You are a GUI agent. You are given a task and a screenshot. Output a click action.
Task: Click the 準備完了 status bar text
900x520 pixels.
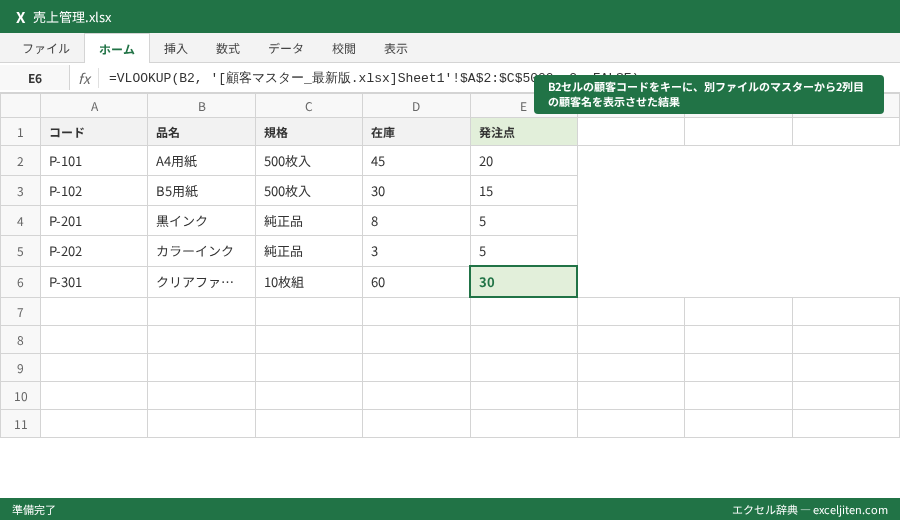coord(34,510)
